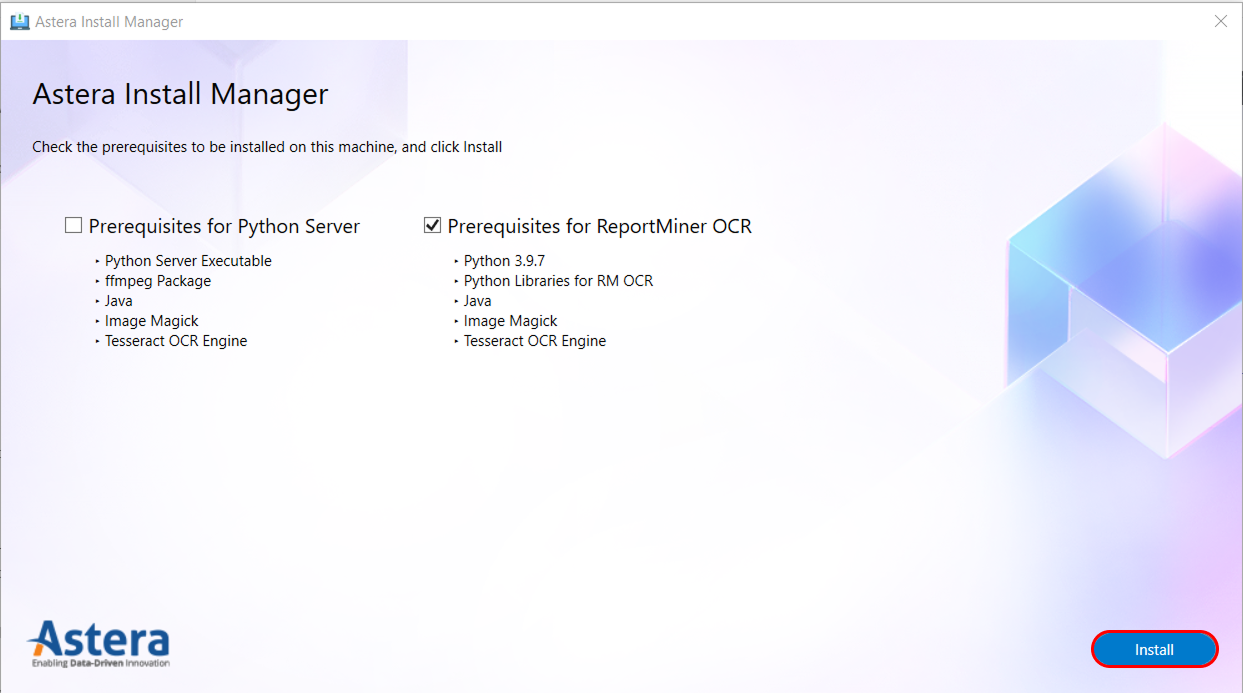Select the Python Server Executable item

click(x=188, y=261)
